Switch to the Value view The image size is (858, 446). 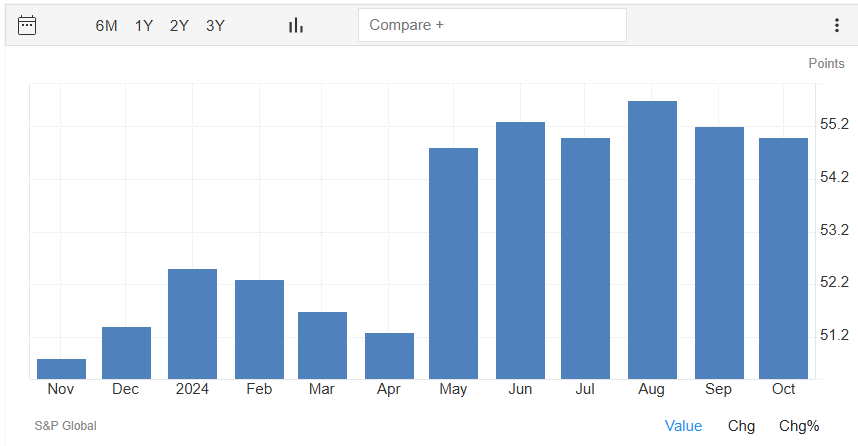[683, 426]
